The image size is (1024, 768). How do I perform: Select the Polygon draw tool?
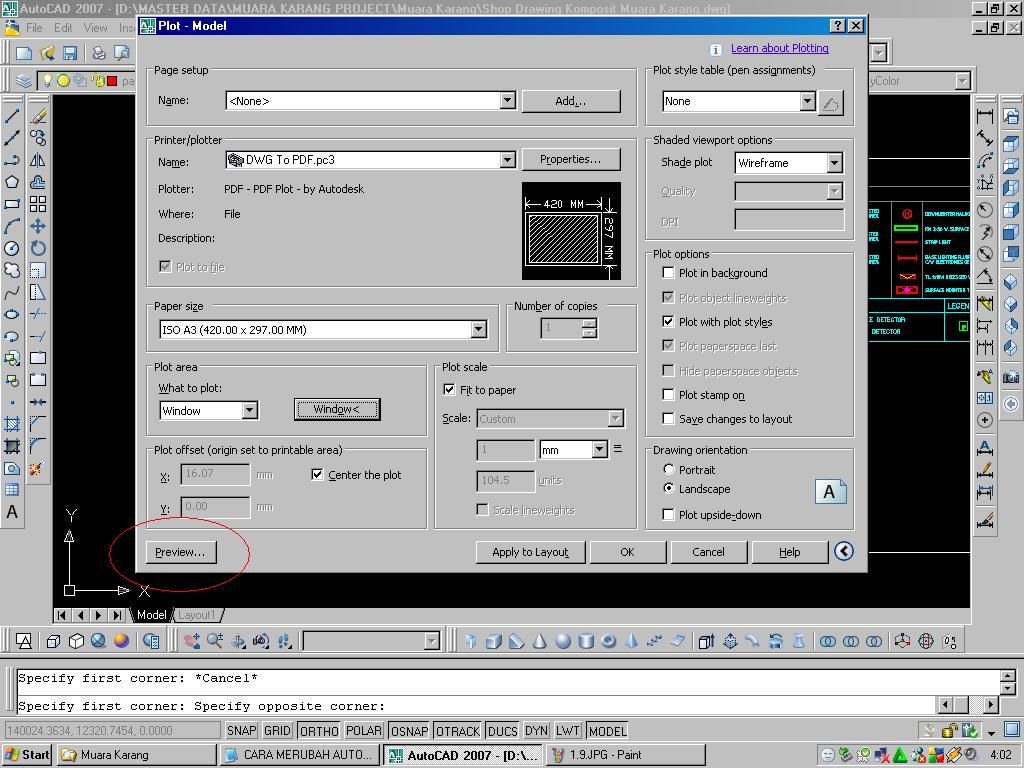[12, 182]
